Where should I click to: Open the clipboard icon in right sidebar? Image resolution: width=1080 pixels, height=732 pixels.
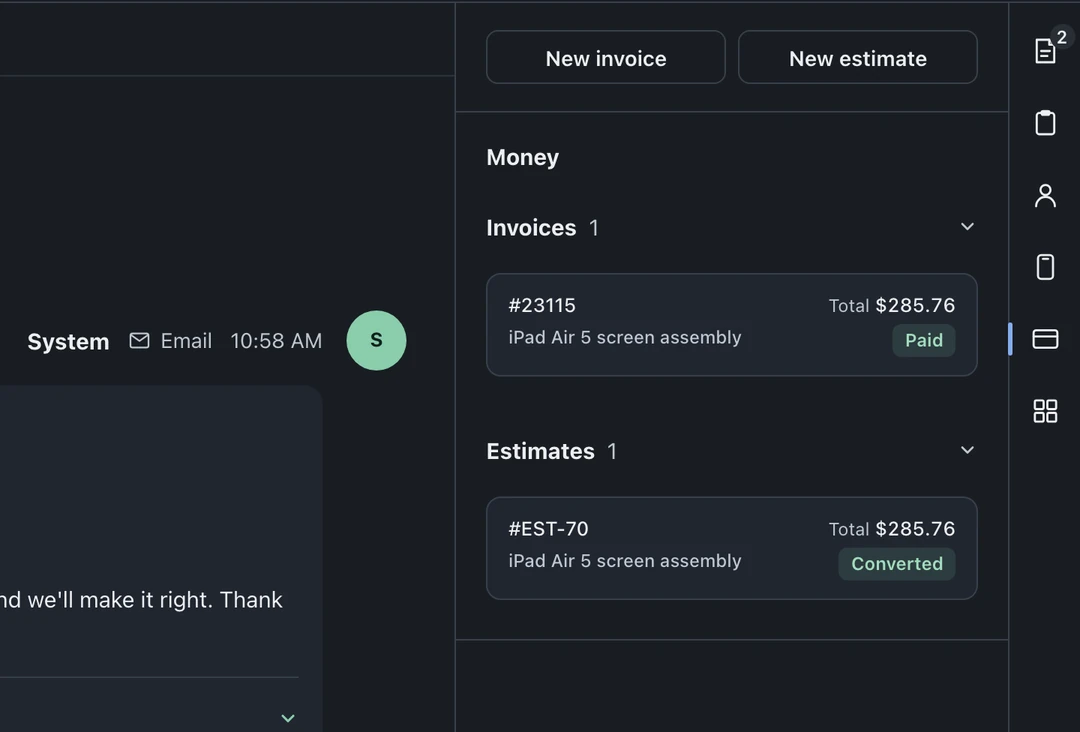click(1046, 123)
